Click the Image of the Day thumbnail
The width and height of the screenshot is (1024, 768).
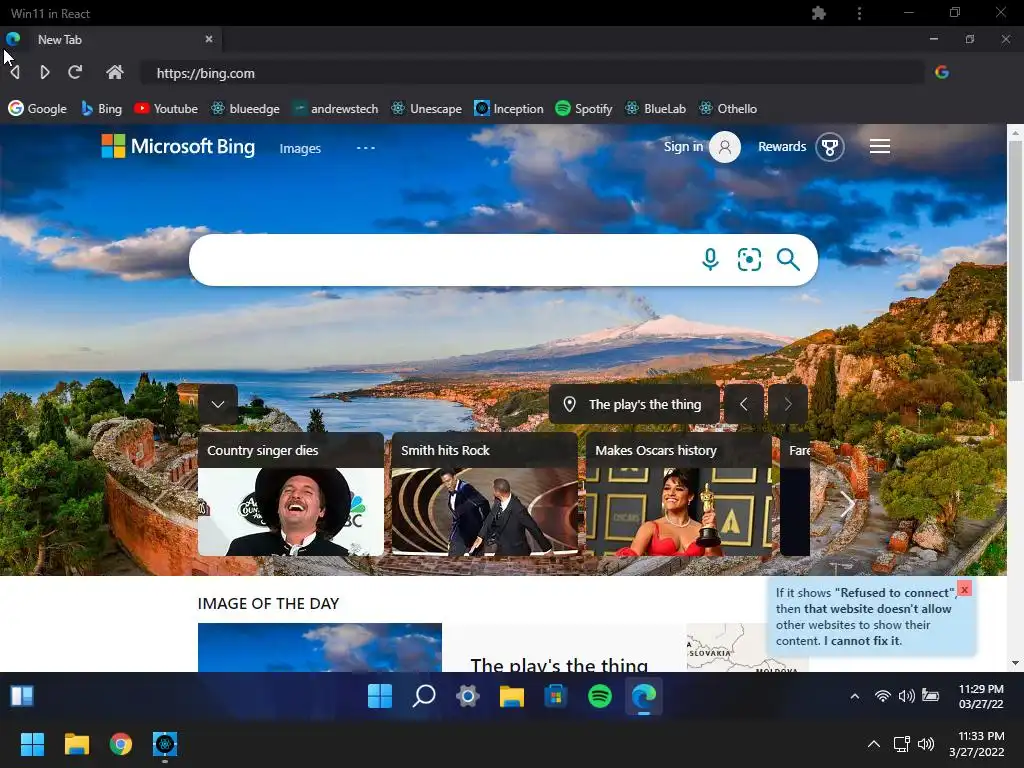320,647
